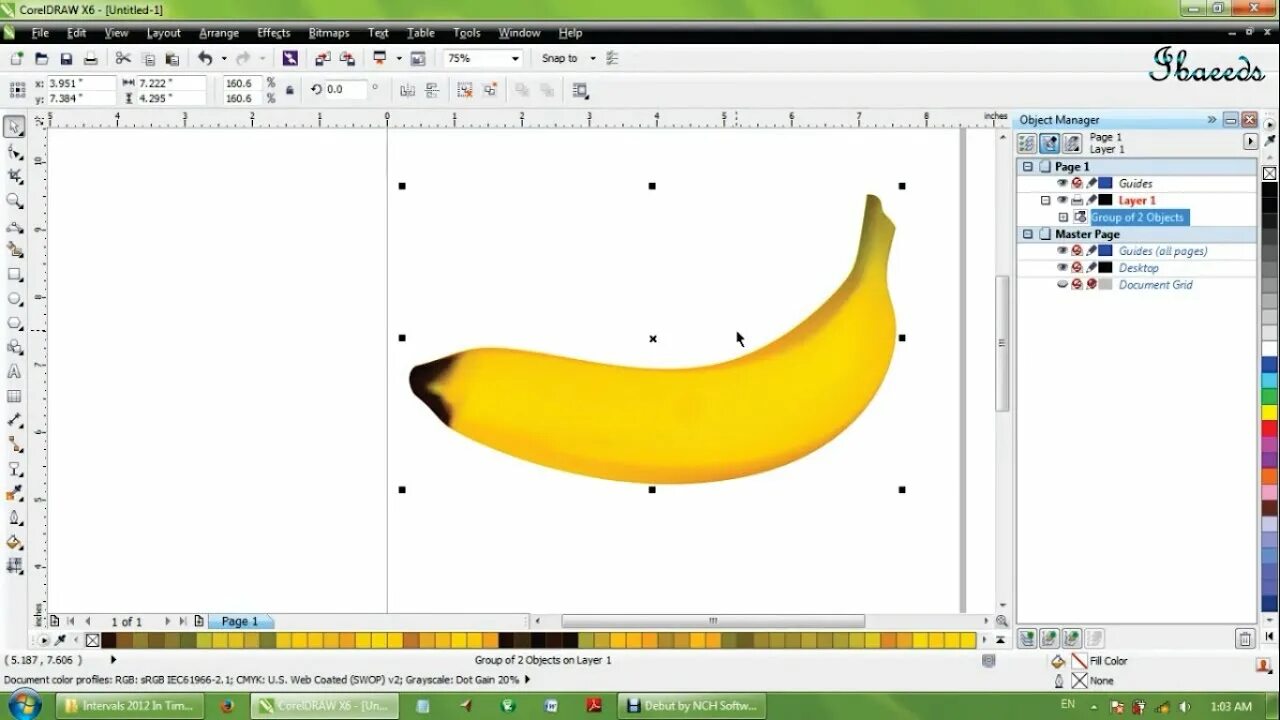The width and height of the screenshot is (1280, 720).
Task: Select the Shape tool in the toolbox
Action: (x=14, y=152)
